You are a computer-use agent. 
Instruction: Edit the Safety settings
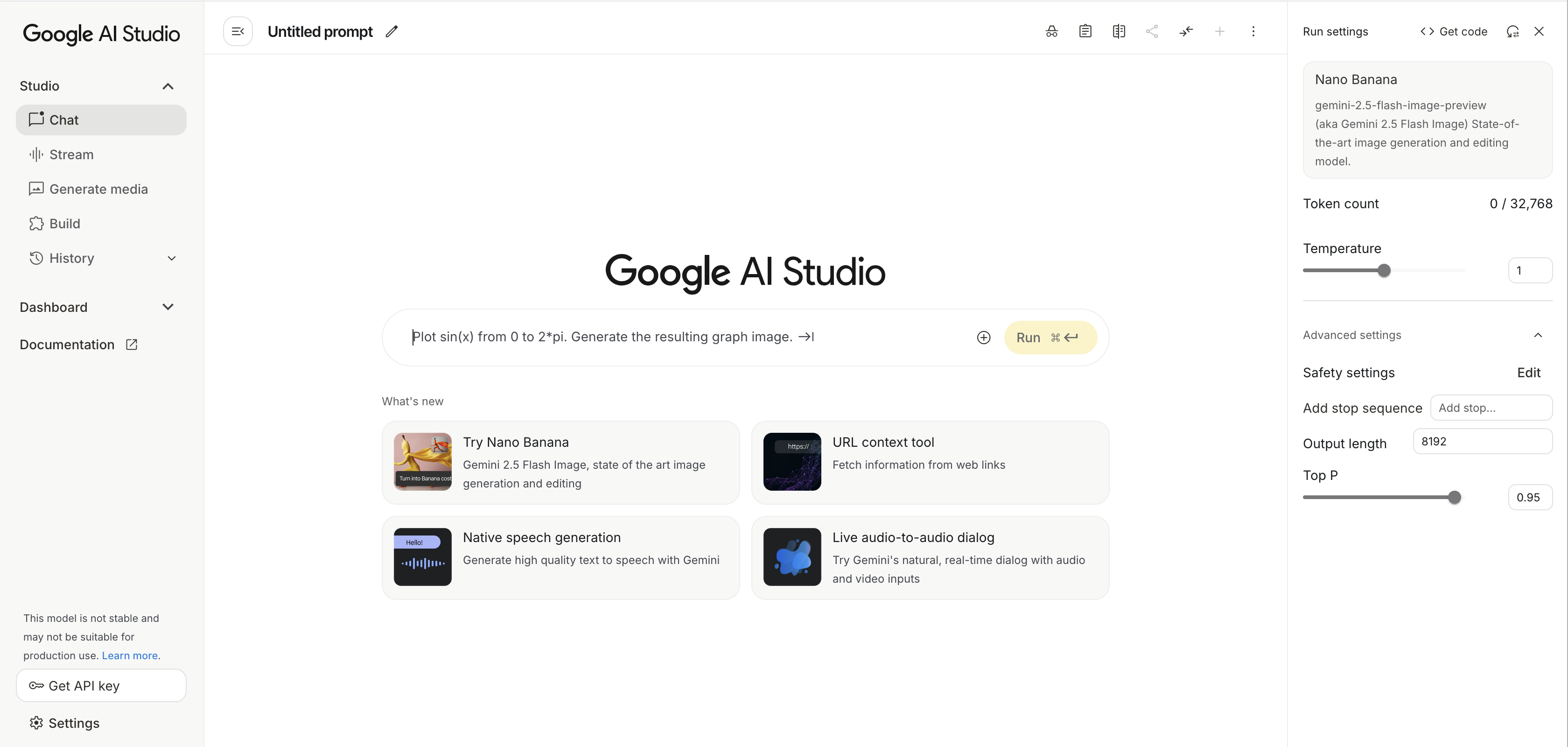pos(1528,373)
